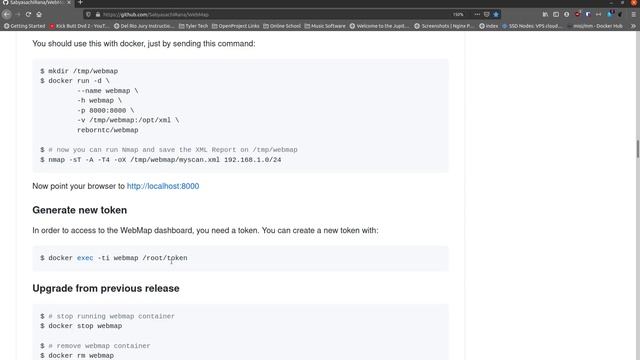Screen dimensions: 640x360
Task: Open the Welcome to the Jupyter bookmark
Action: click(379, 26)
